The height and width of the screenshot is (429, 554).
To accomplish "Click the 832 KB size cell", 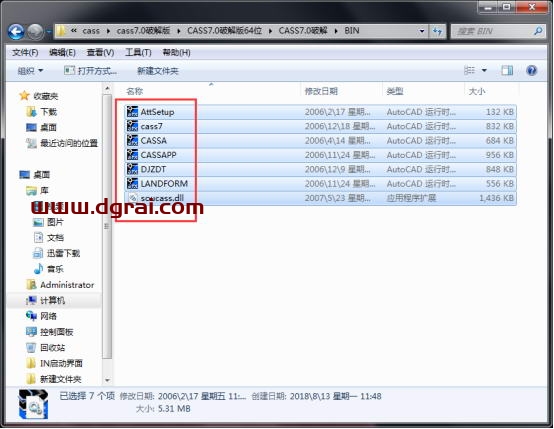I will (500, 126).
